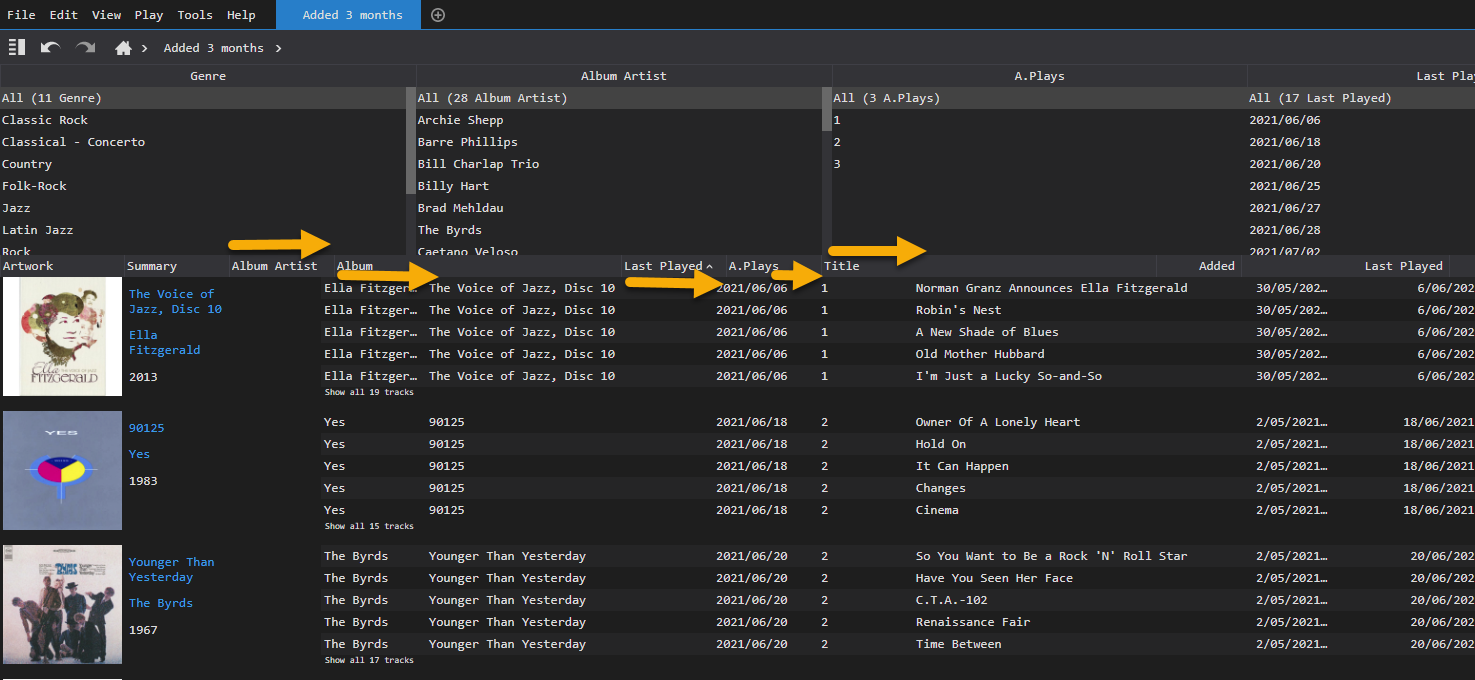Expand chevron right of the Home icon
Viewport: 1475px width, 680px height.
click(145, 48)
